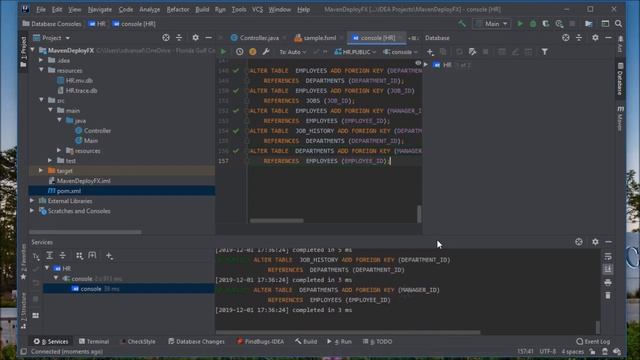The width and height of the screenshot is (640, 360).
Task: Click Services transaction mode Tx icon
Action: 36,256
